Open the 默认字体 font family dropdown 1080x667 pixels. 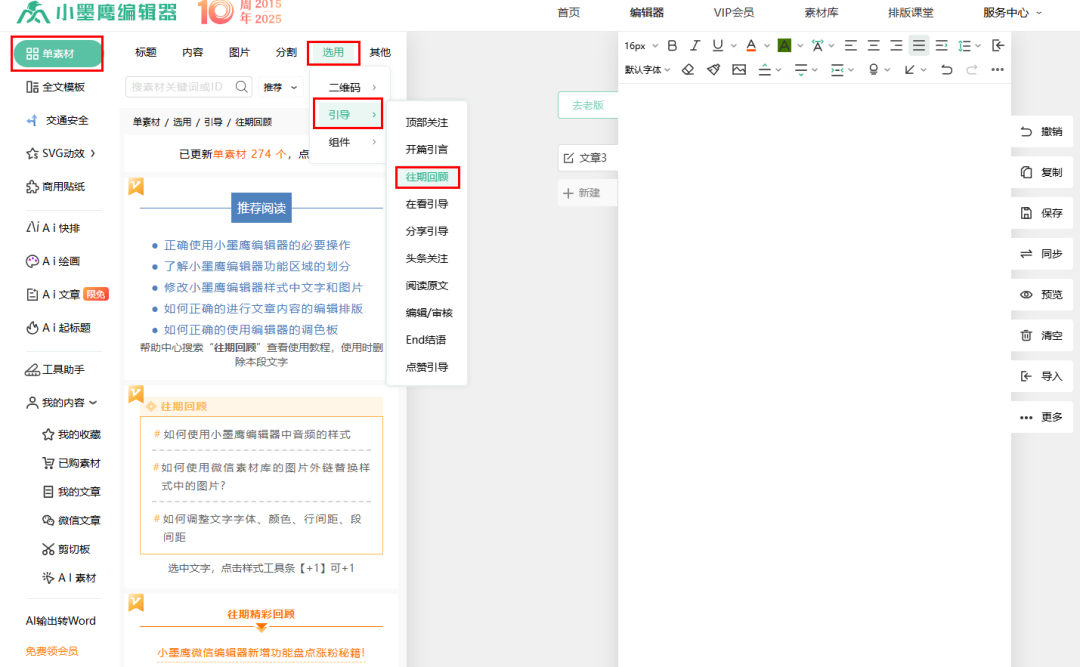coord(646,70)
